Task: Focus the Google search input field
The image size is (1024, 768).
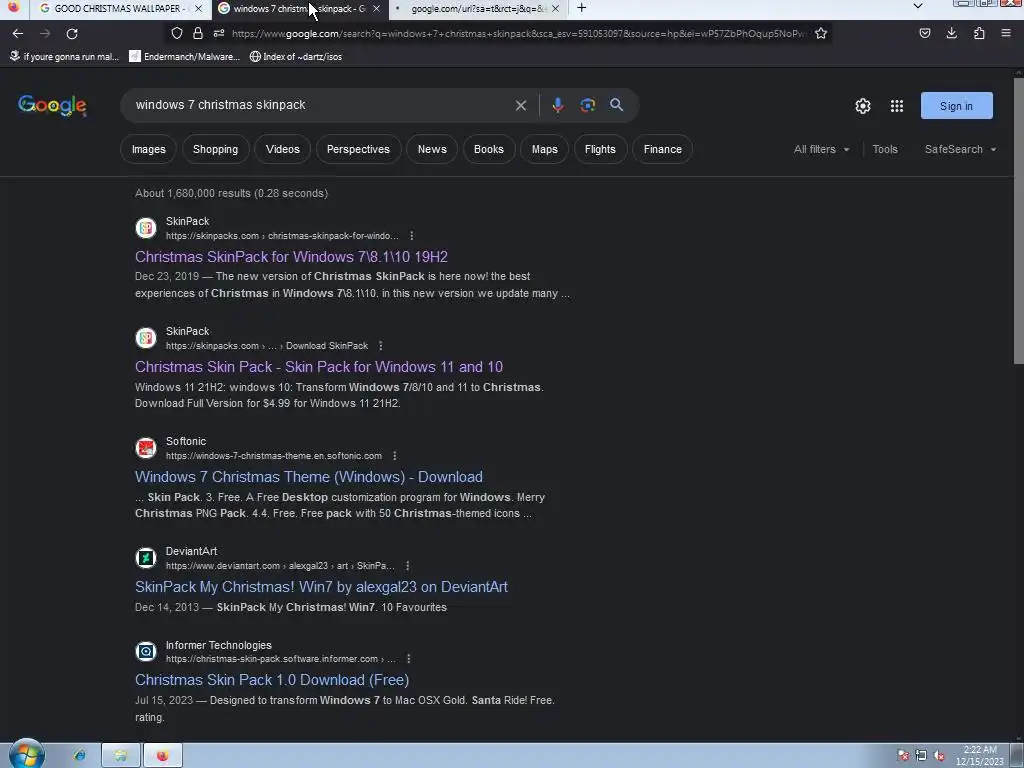Action: (x=320, y=105)
